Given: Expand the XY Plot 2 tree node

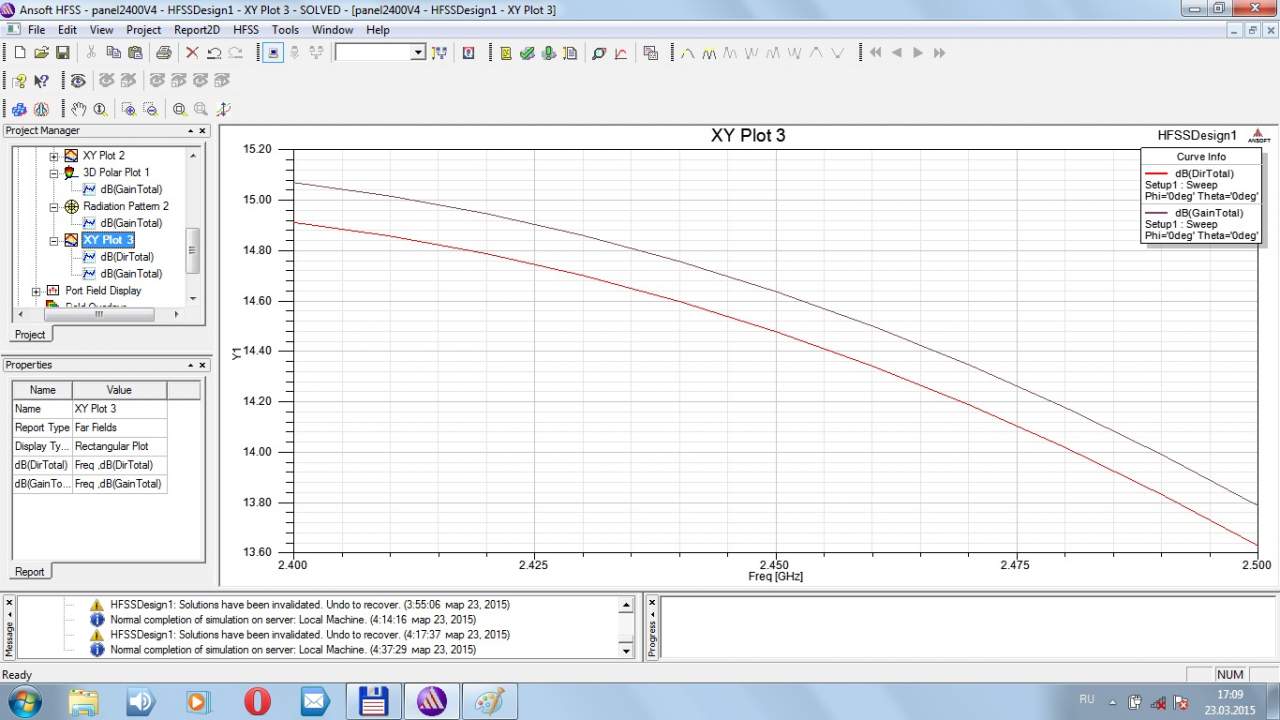Looking at the screenshot, I should click(54, 156).
